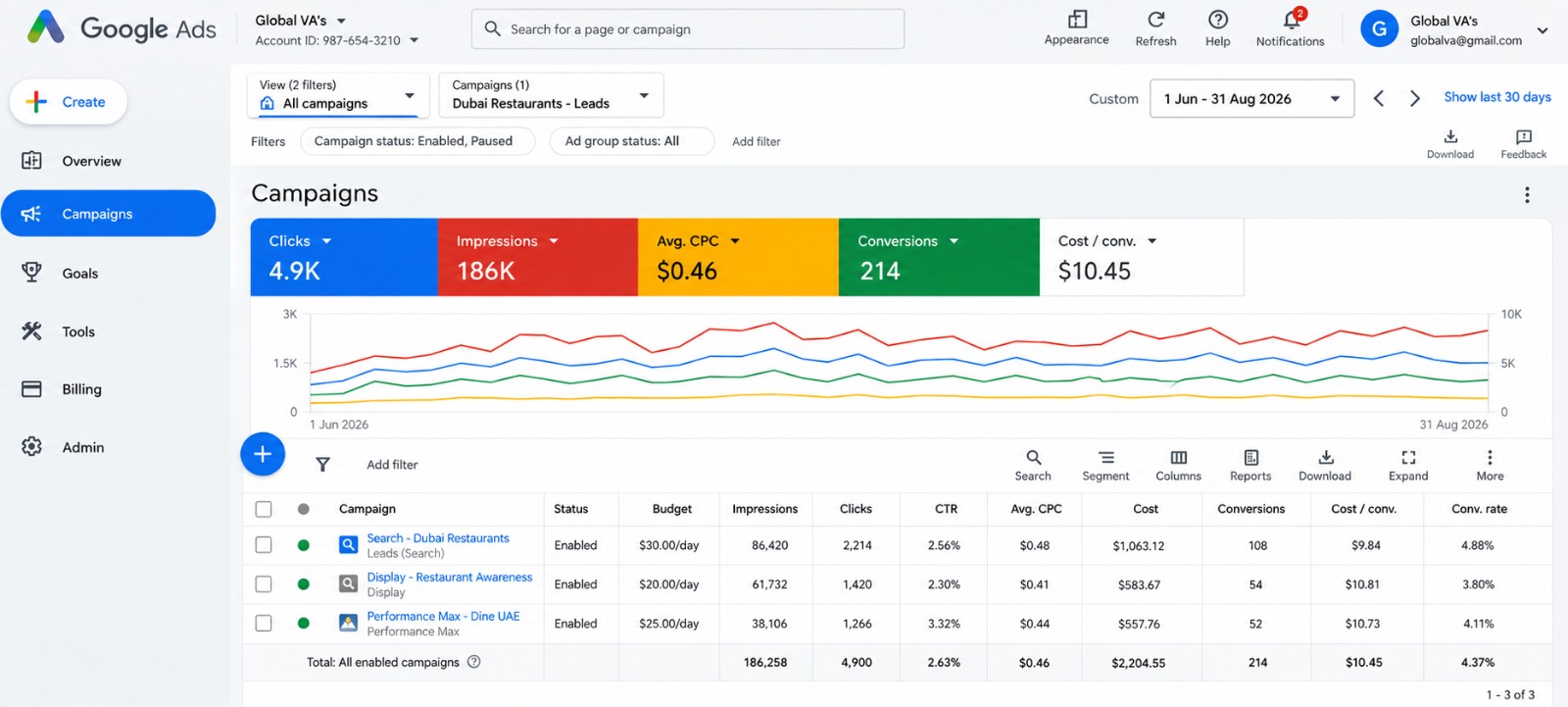Viewport: 1568px width, 707px height.
Task: Open the Avg. CPC metric dropdown
Action: tap(735, 241)
